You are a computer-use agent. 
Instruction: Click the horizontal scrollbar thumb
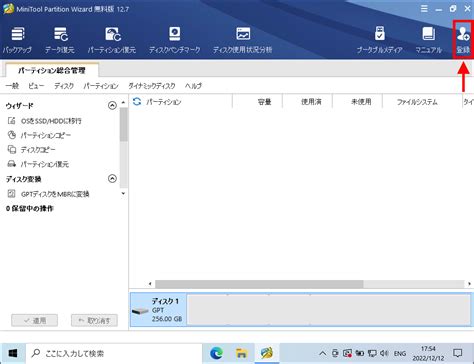[259, 284]
